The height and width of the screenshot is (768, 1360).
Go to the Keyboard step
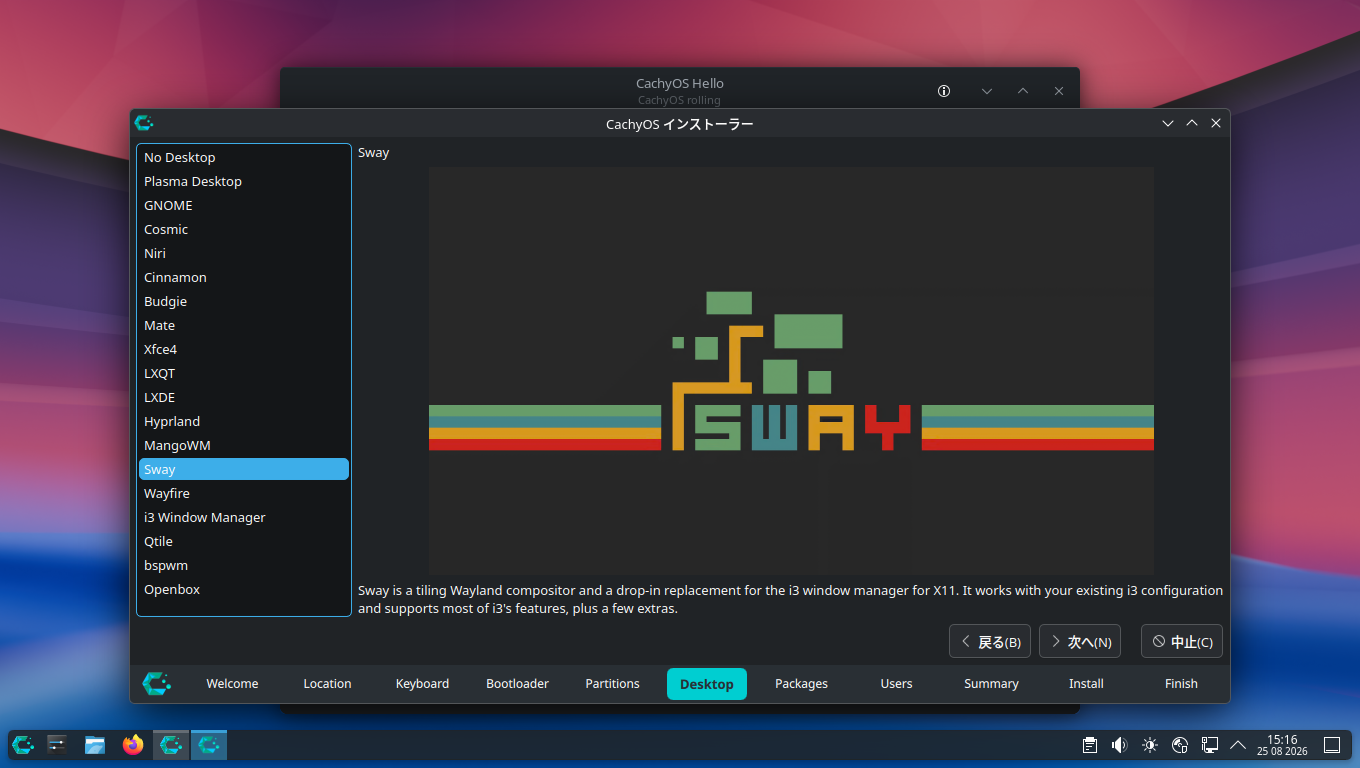click(x=422, y=684)
